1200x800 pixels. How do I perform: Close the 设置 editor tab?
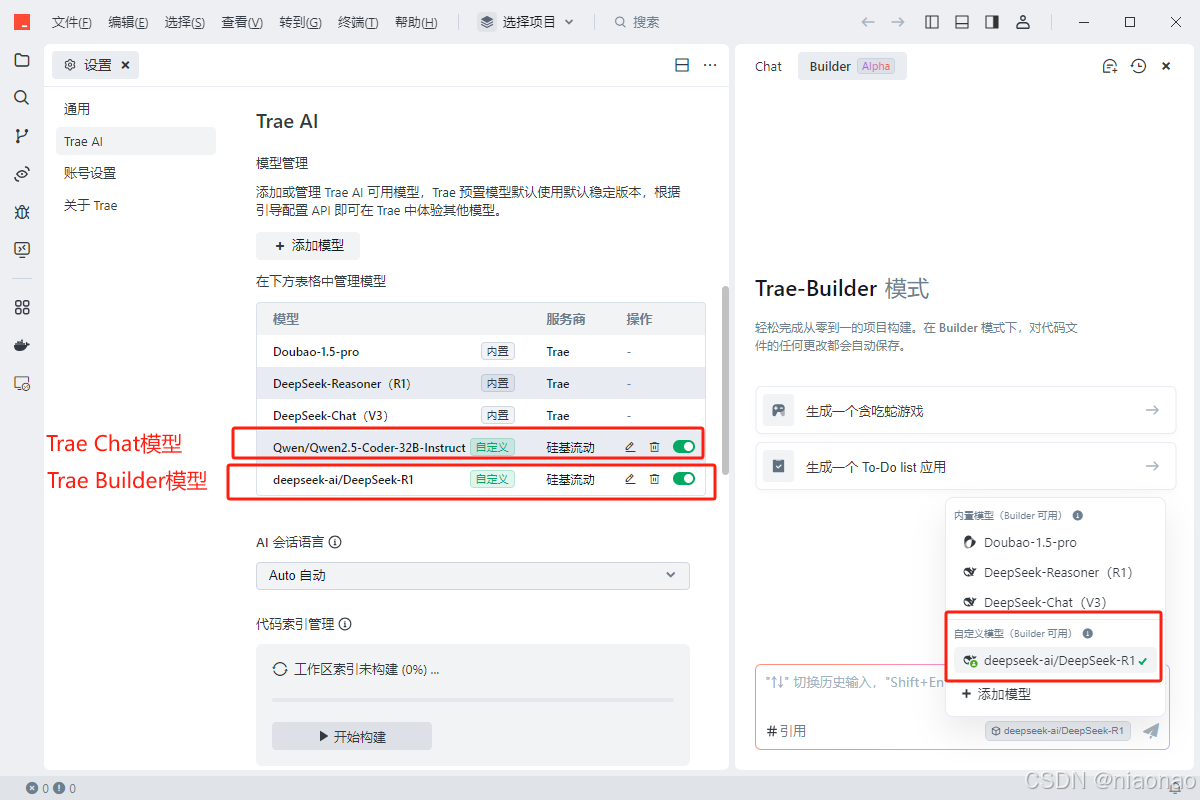tap(125, 65)
